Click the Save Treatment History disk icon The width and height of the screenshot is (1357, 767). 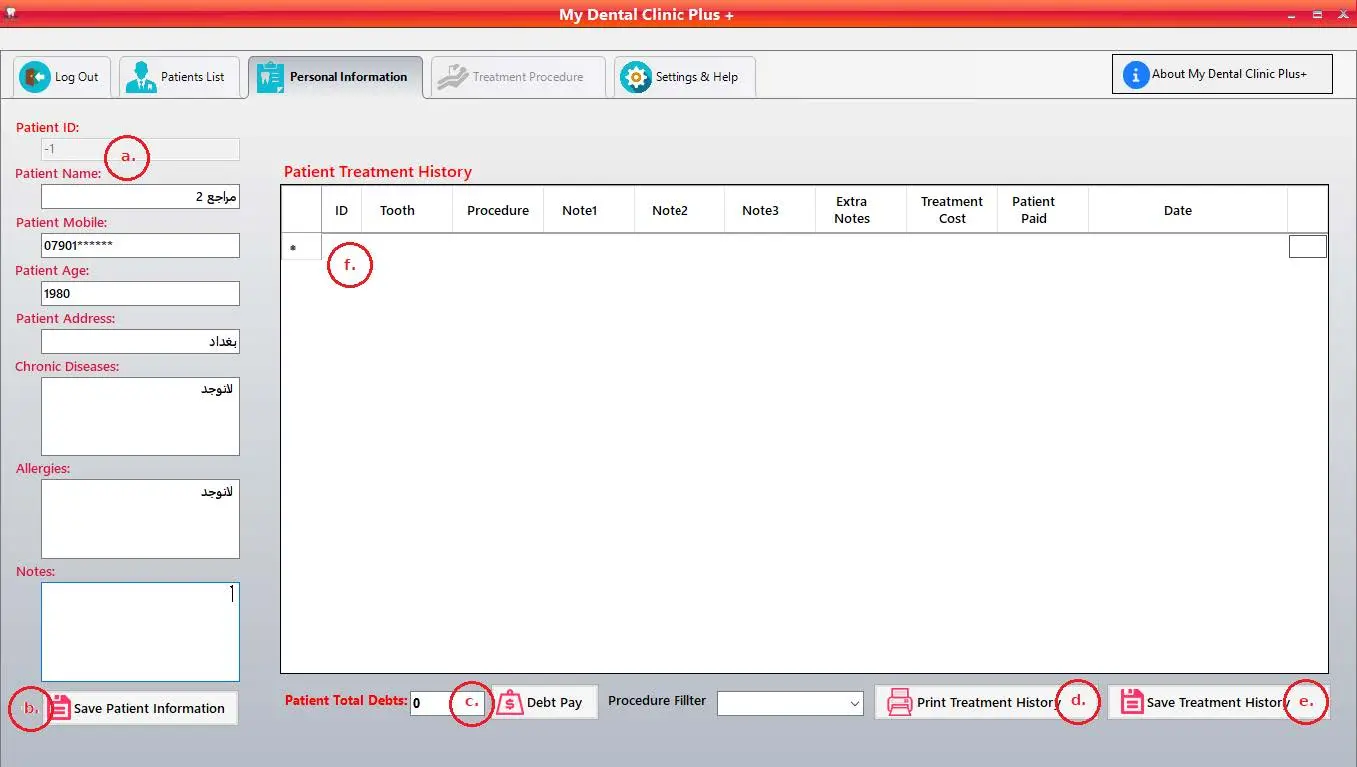[1131, 702]
